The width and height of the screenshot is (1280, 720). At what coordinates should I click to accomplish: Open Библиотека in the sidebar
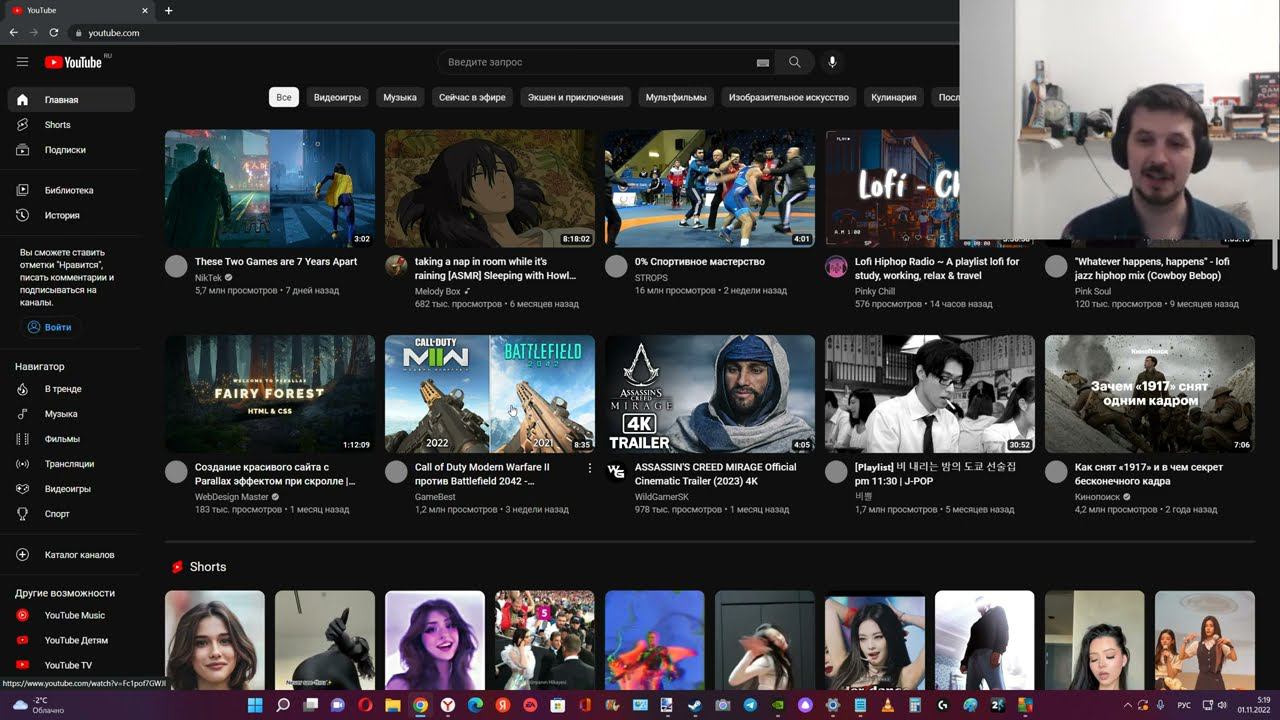pos(70,190)
